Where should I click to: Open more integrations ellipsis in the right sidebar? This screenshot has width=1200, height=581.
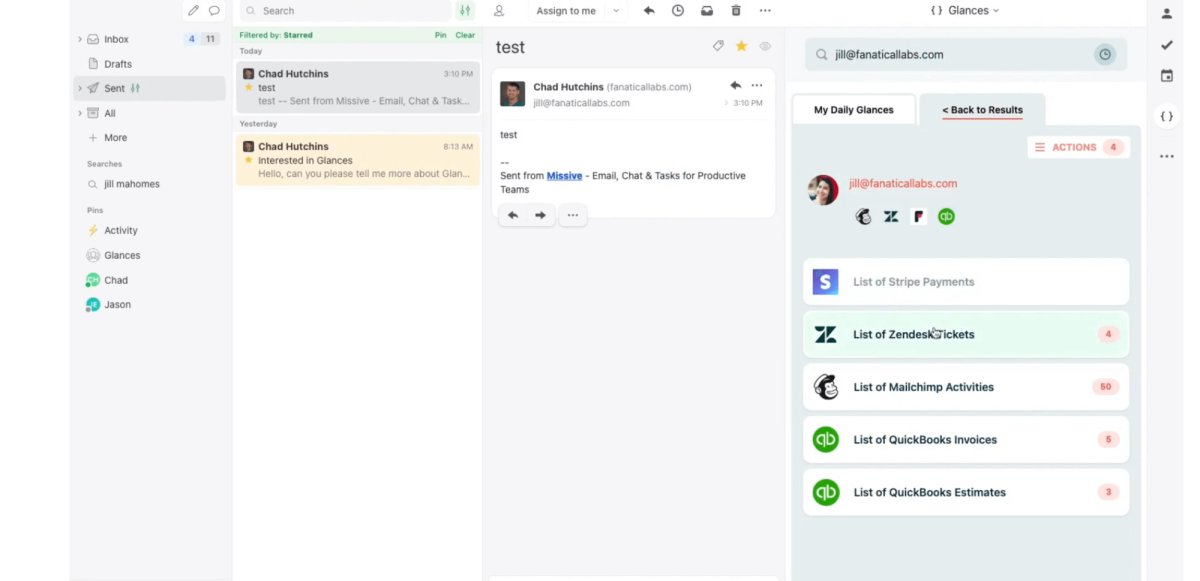[1166, 156]
